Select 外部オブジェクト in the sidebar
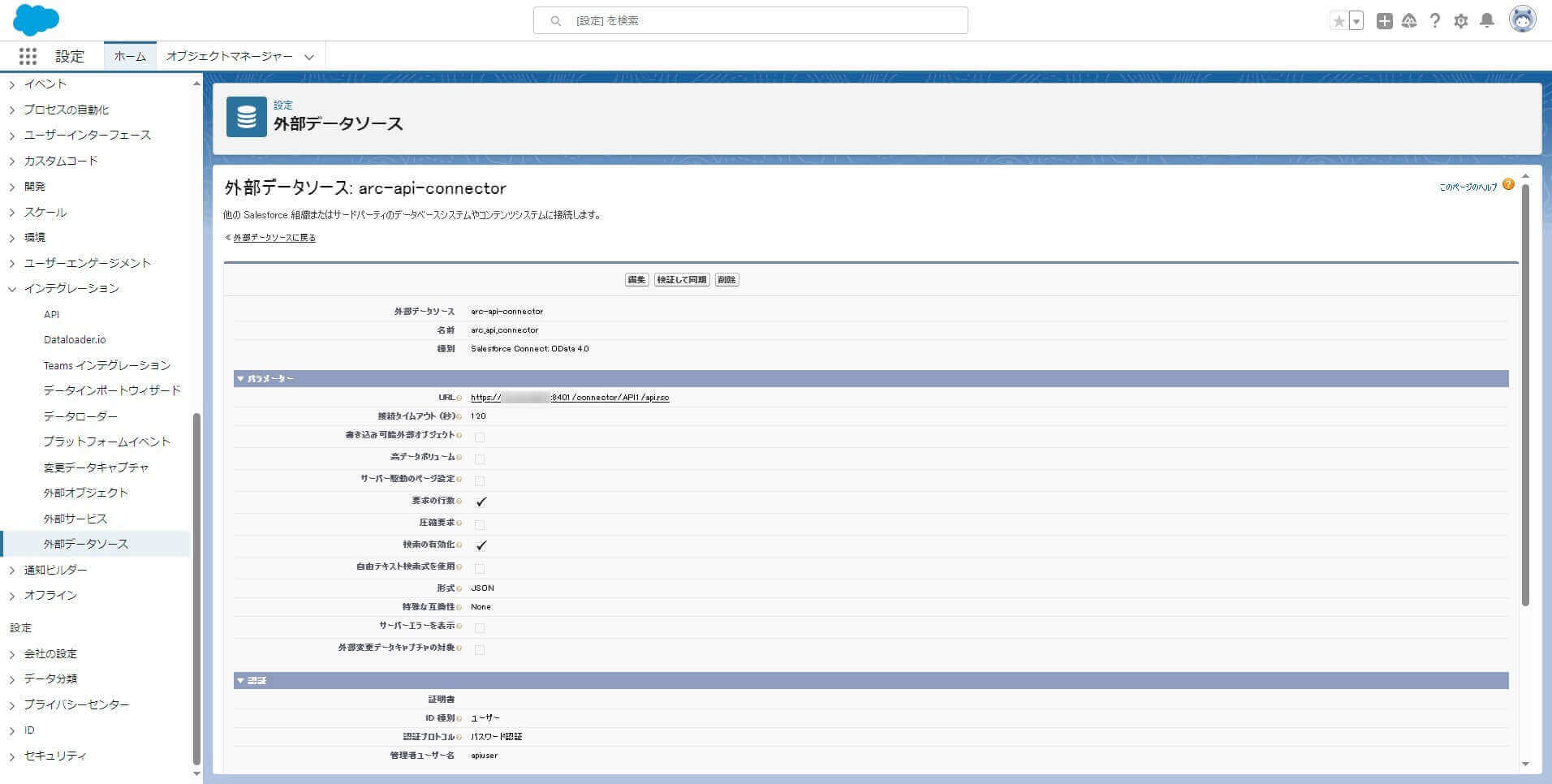Image resolution: width=1552 pixels, height=784 pixels. (86, 493)
